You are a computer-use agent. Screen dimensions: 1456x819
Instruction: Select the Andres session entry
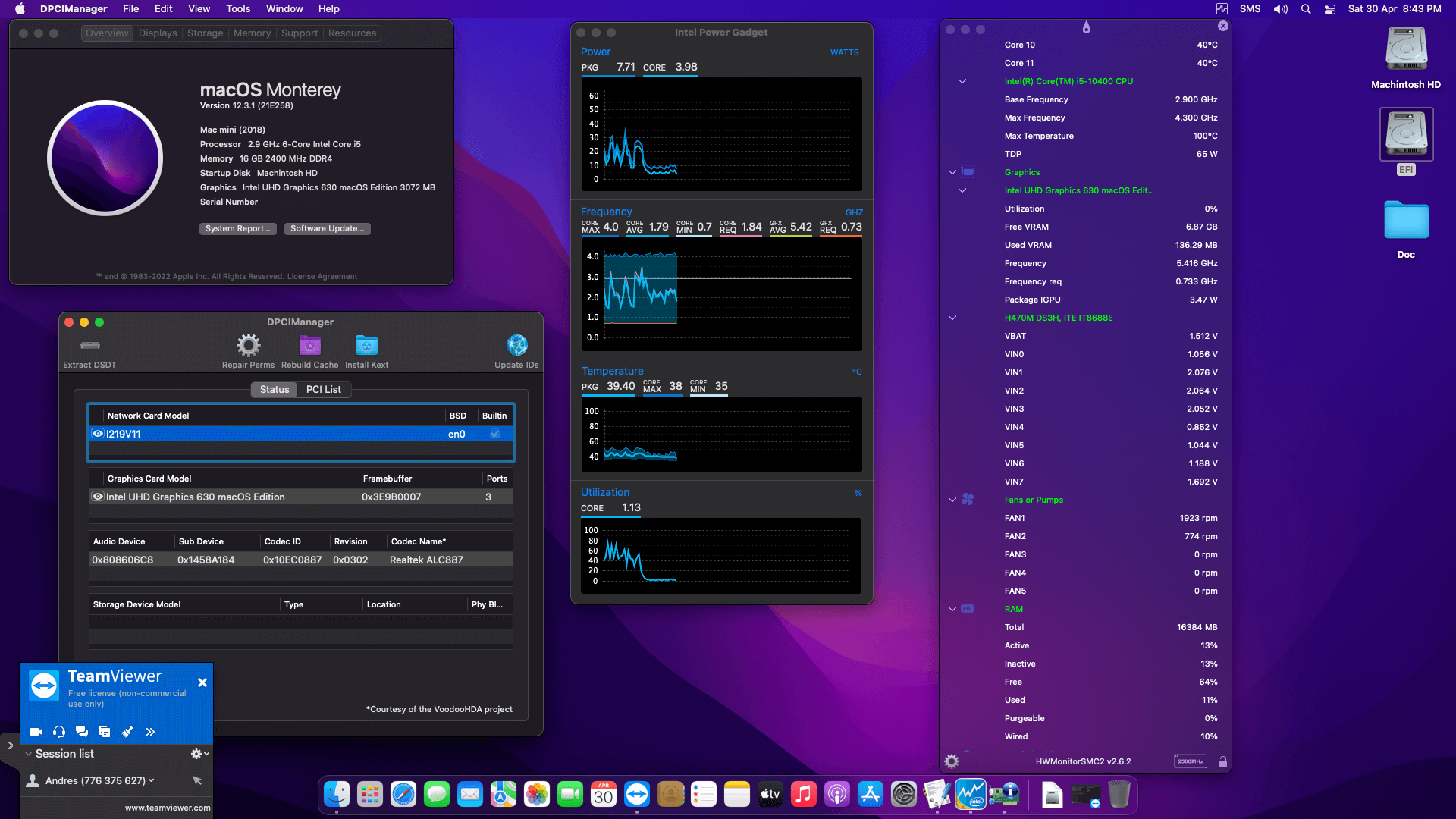[x=89, y=780]
